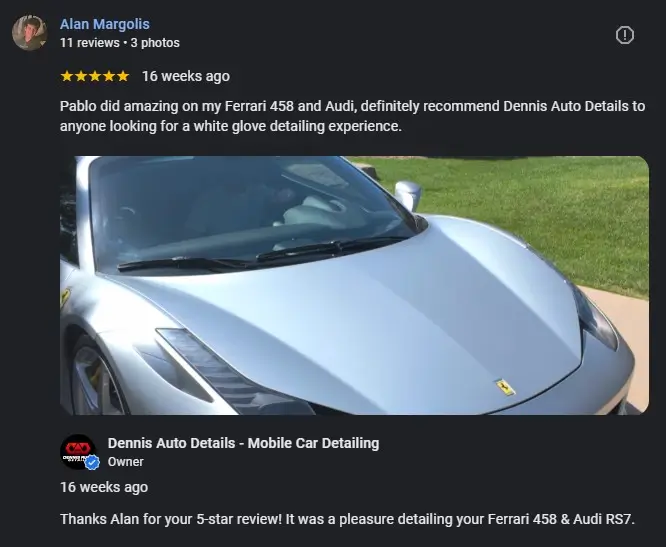Open the silver Ferrari review photo
Image resolution: width=666 pixels, height=547 pixels.
[354, 285]
